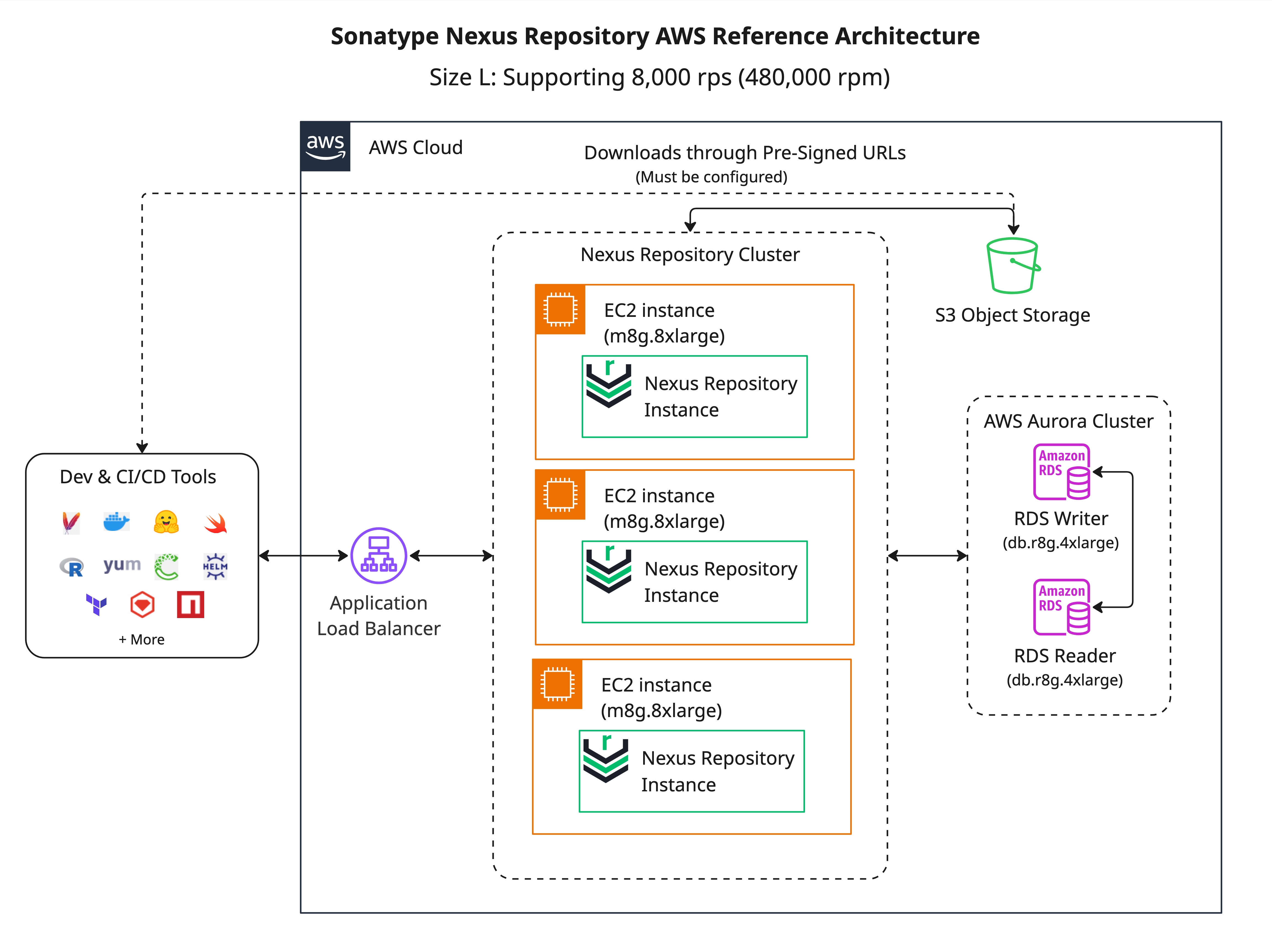Screen dimensions: 1272x952
Task: Click the RDS Reader Amazon RDS icon
Action: click(x=1061, y=607)
